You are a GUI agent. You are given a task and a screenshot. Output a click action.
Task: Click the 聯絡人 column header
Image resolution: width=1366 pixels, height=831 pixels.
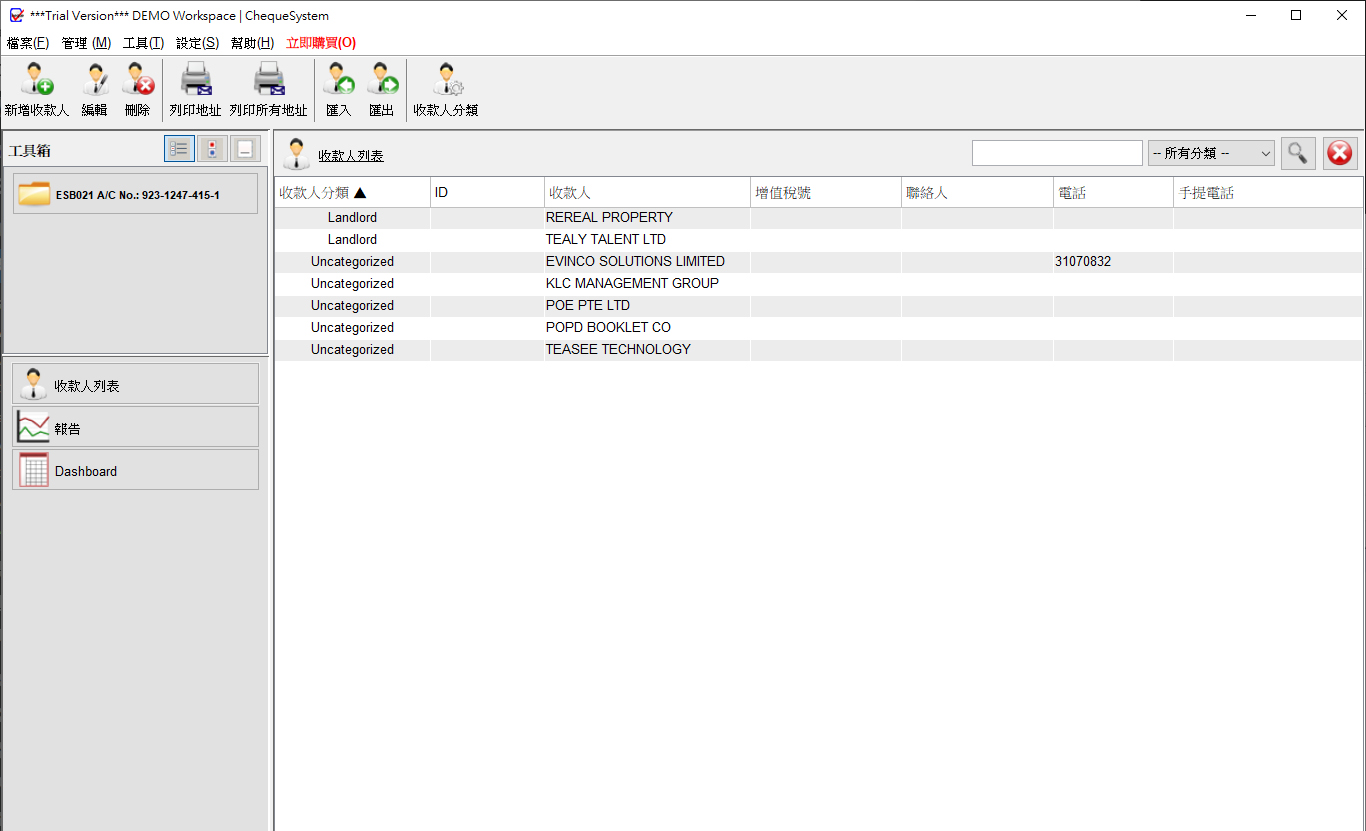[978, 193]
